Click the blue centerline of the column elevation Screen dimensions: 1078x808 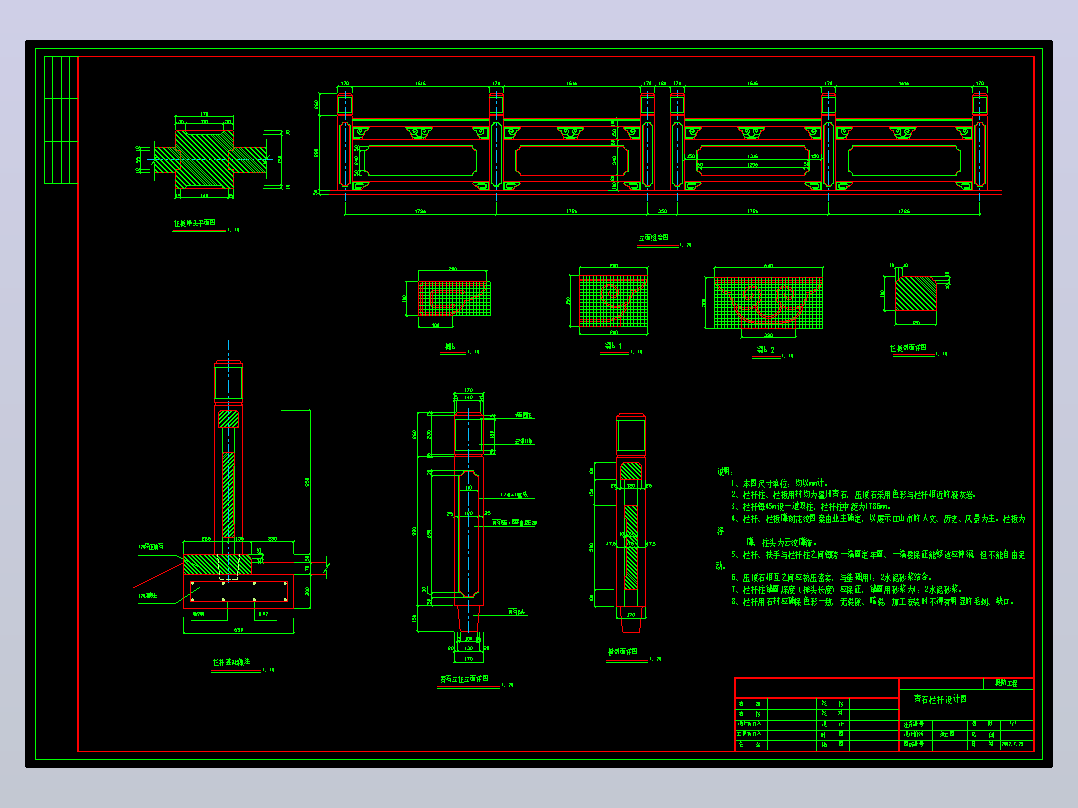[x=468, y=521]
